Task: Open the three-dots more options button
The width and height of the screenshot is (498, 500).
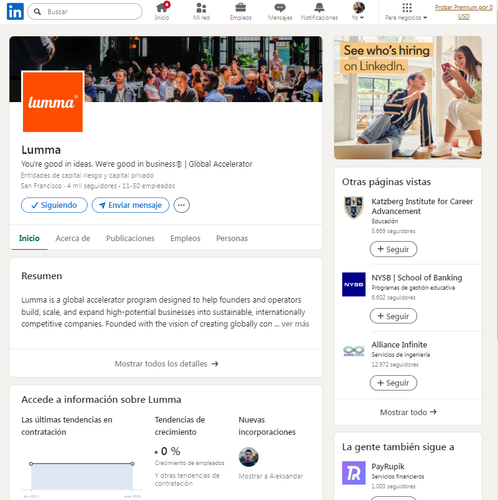Action: (x=181, y=205)
